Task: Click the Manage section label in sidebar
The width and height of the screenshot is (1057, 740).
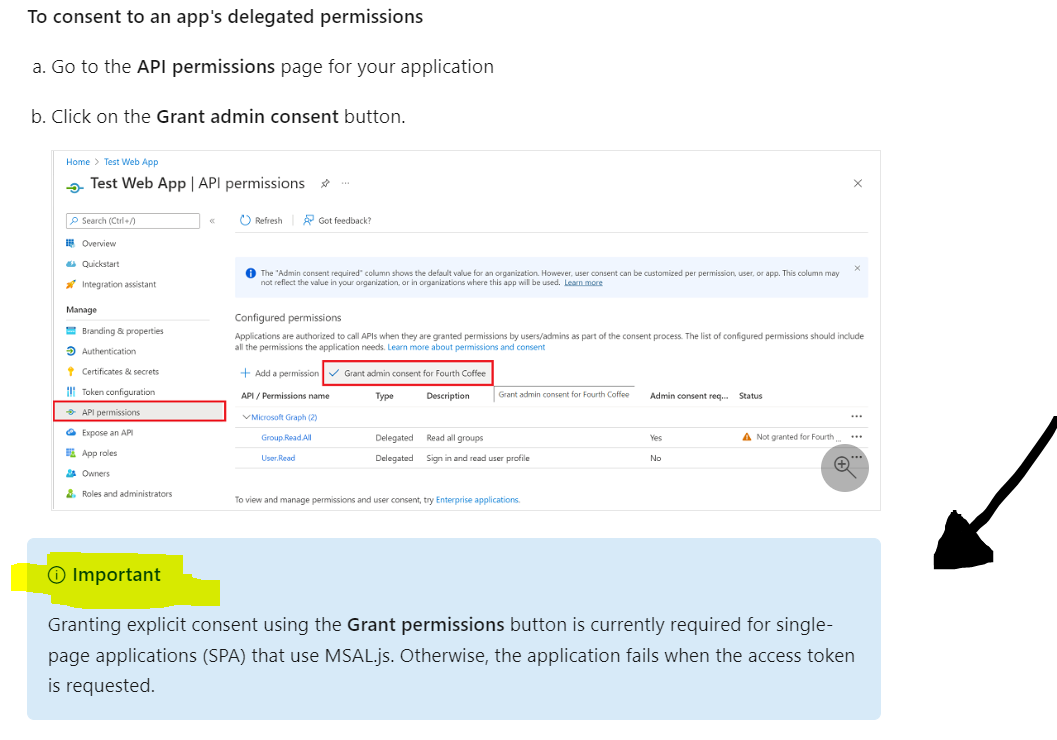Action: (x=82, y=310)
